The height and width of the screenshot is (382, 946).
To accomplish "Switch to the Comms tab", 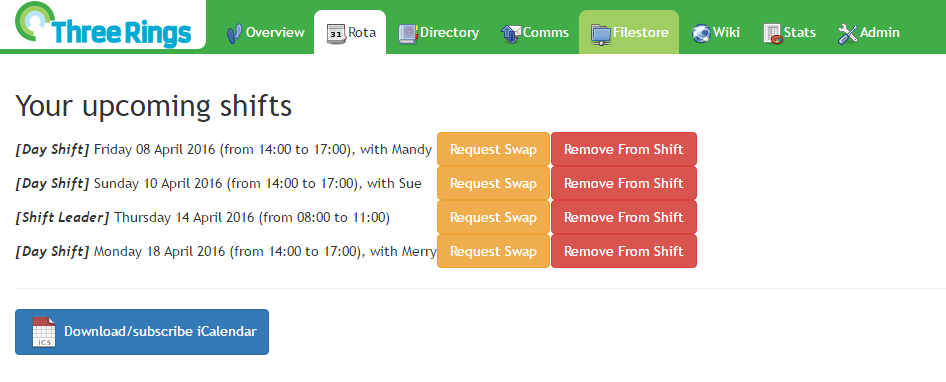I will (x=535, y=32).
